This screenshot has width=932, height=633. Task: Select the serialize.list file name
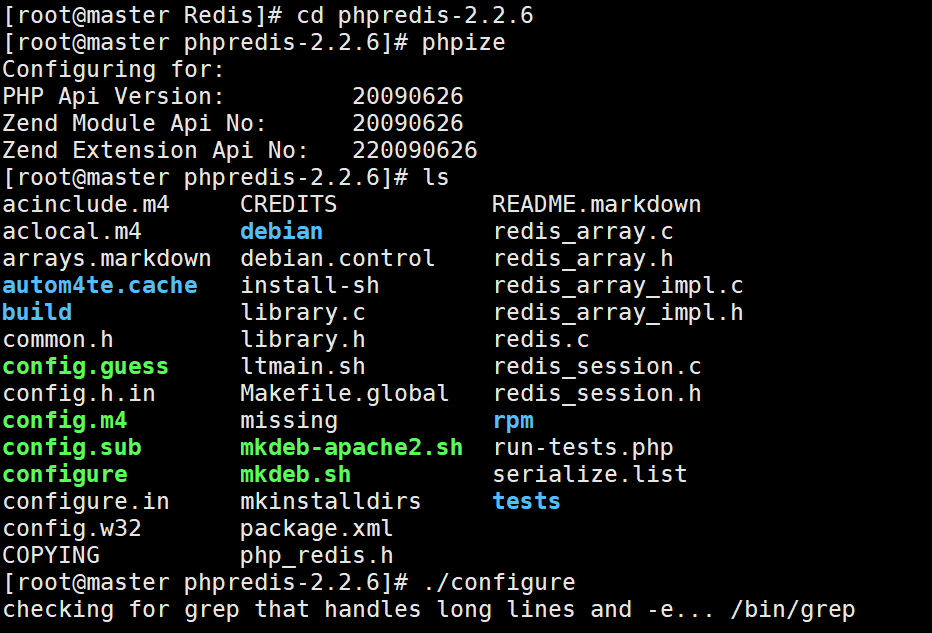click(x=589, y=474)
